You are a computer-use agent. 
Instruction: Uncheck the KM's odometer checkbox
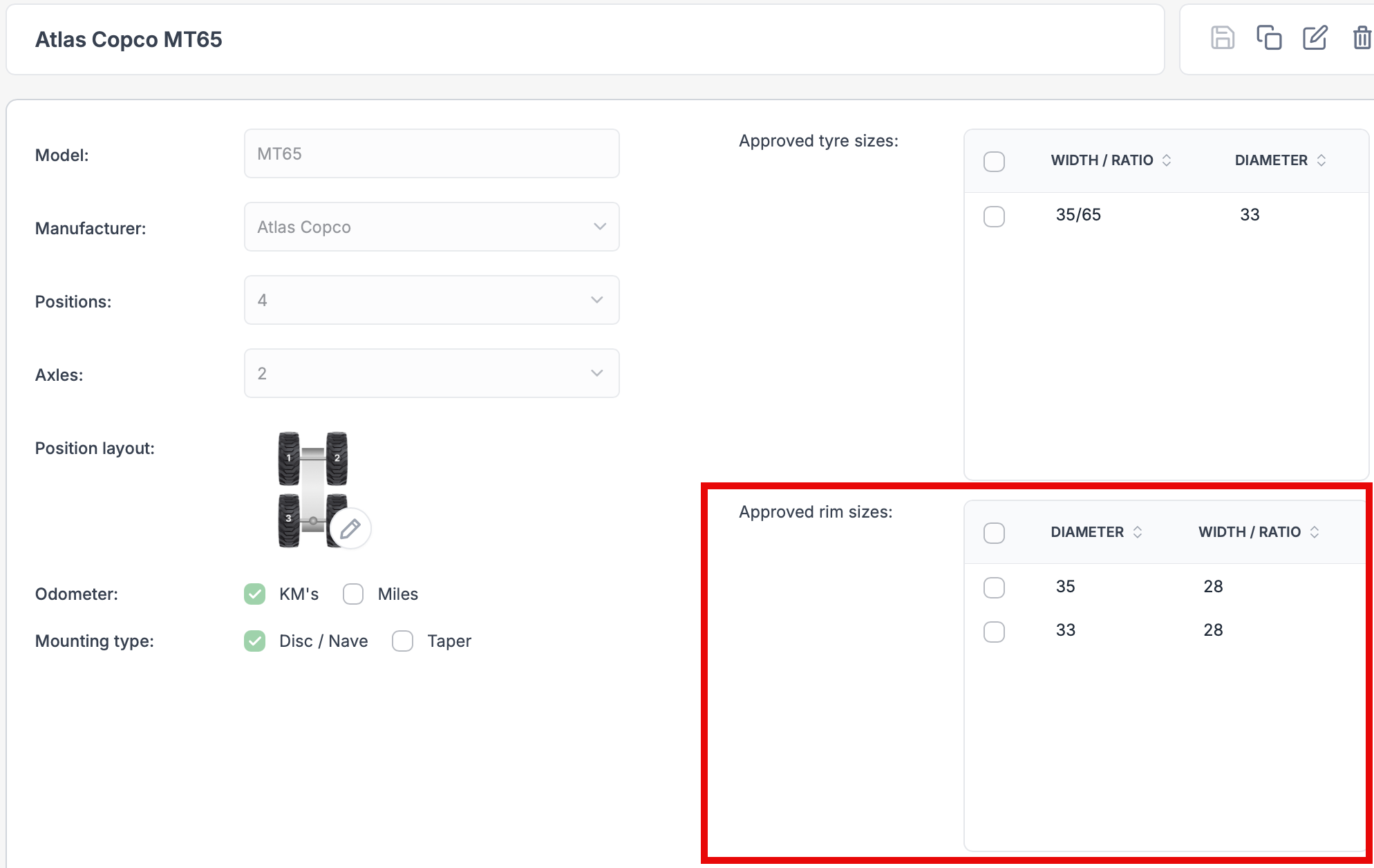[x=255, y=594]
